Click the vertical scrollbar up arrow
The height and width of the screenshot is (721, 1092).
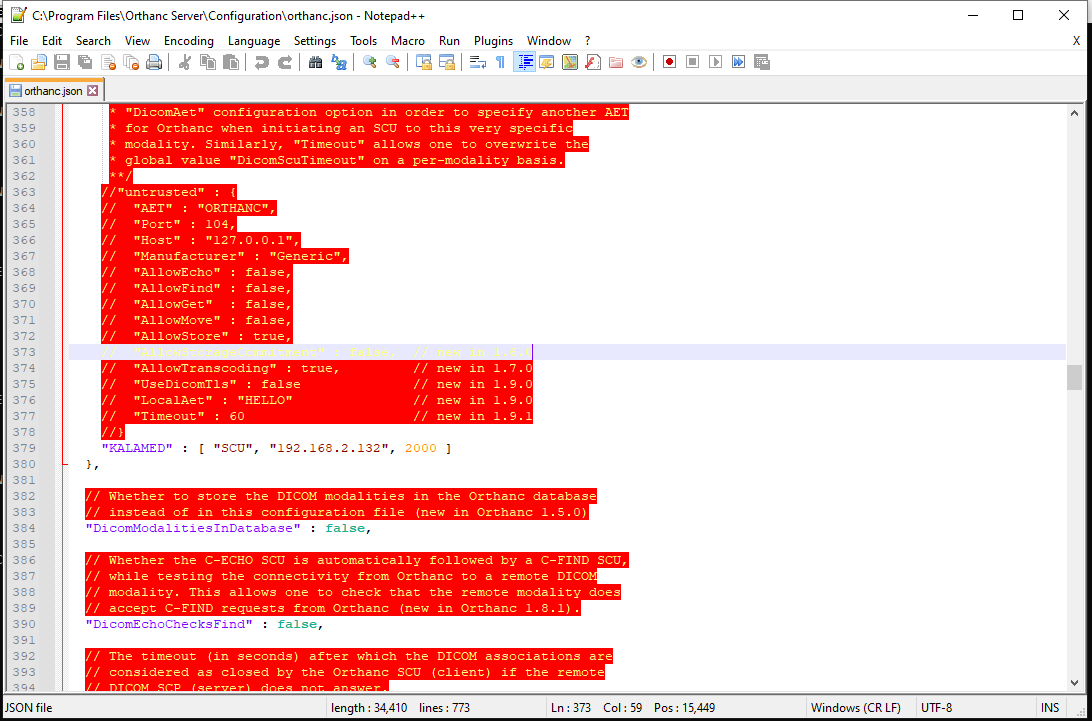1075,112
